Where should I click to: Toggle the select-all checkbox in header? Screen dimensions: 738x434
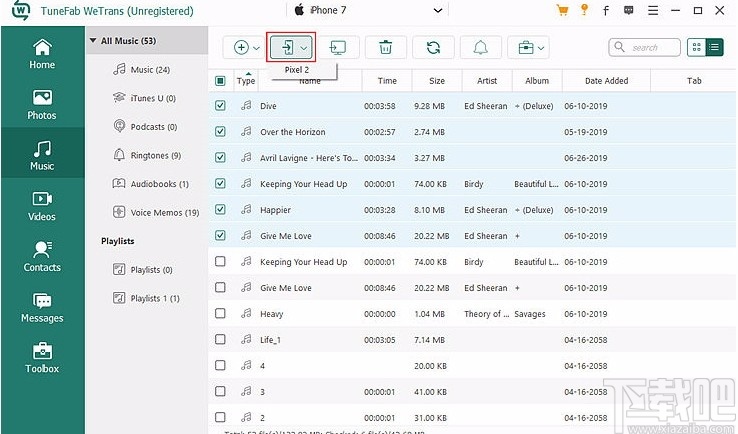(220, 80)
